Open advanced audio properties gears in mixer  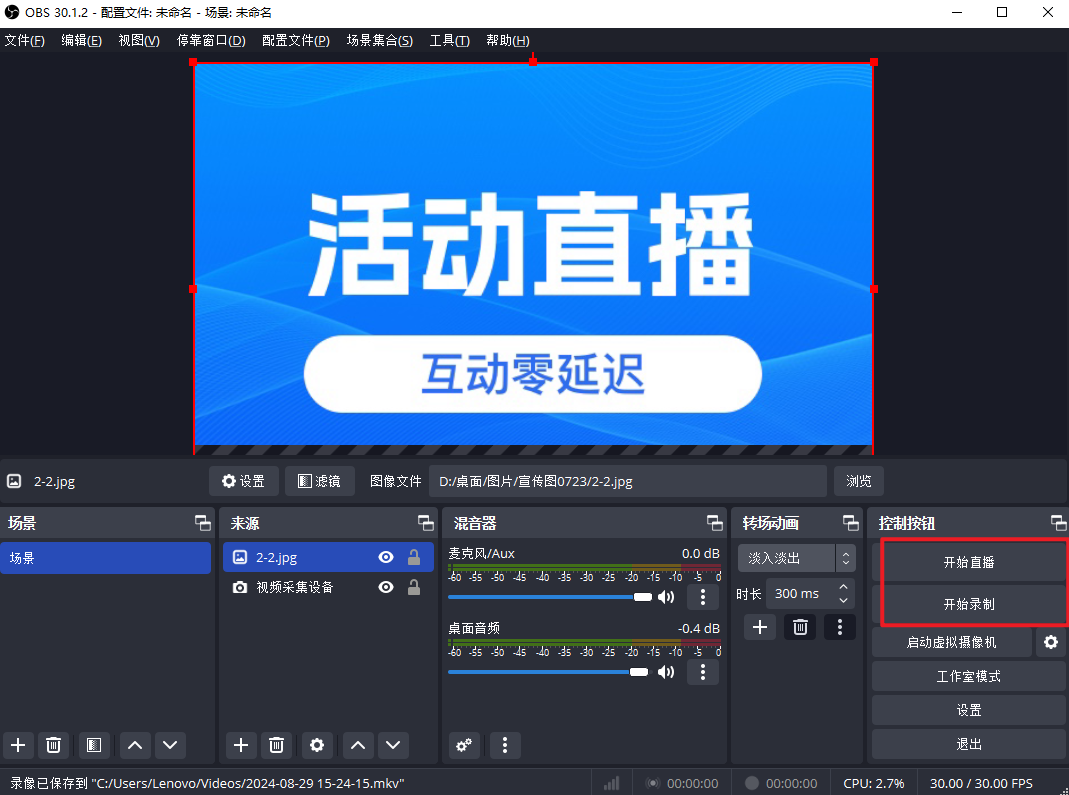point(464,744)
